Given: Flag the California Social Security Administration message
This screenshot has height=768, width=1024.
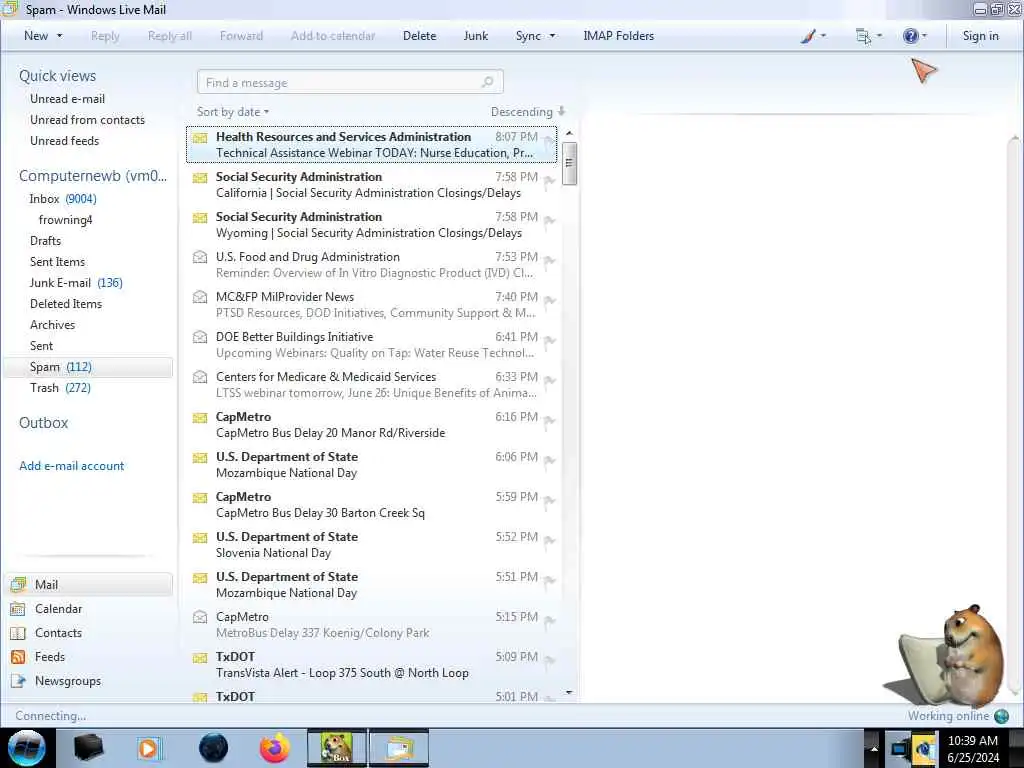Looking at the screenshot, I should [x=549, y=181].
